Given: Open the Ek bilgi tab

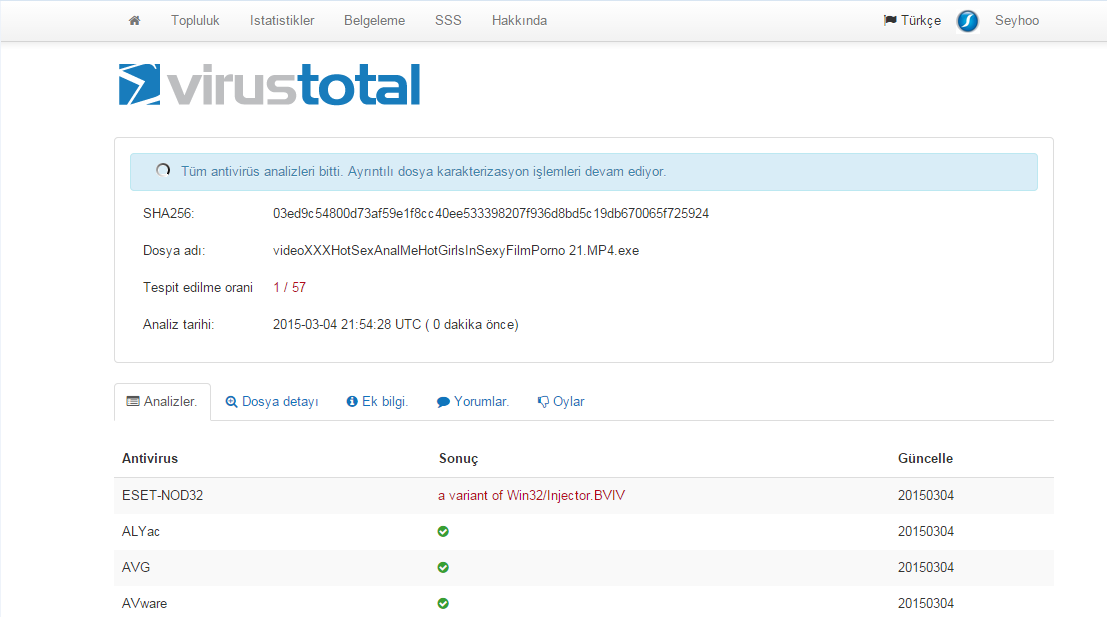Looking at the screenshot, I should pos(377,402).
